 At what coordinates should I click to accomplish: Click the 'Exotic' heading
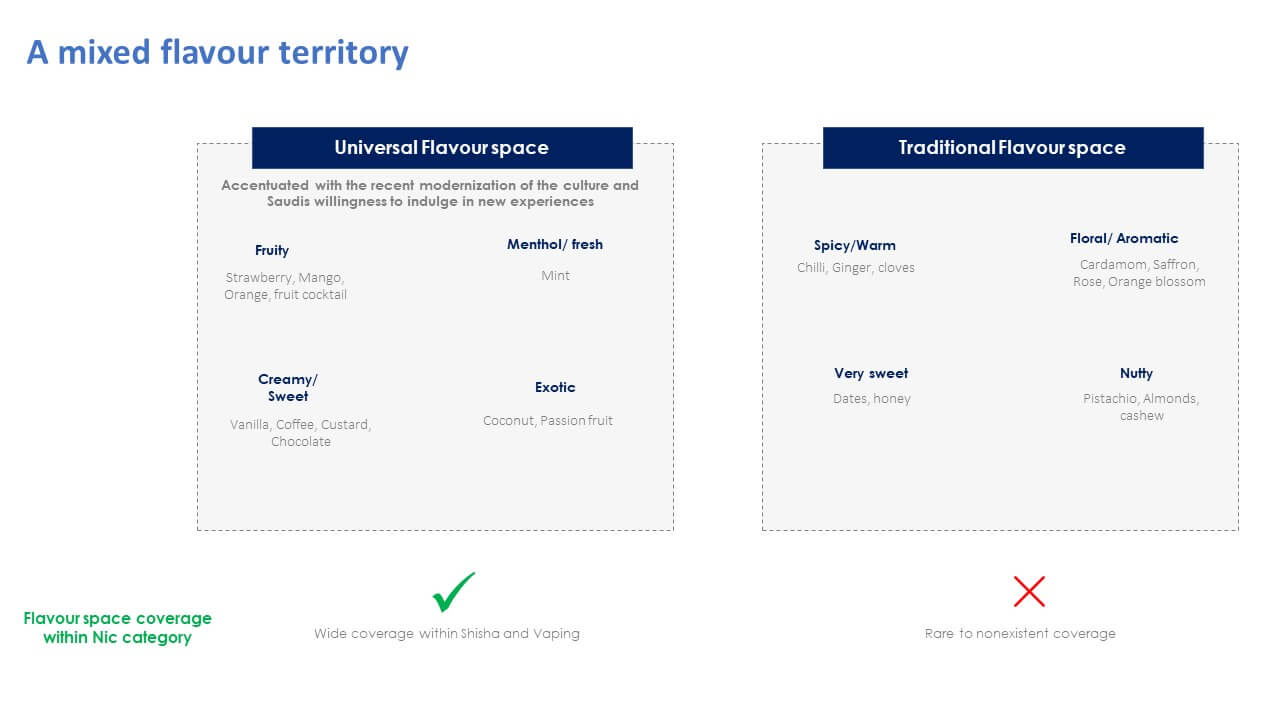tap(555, 387)
